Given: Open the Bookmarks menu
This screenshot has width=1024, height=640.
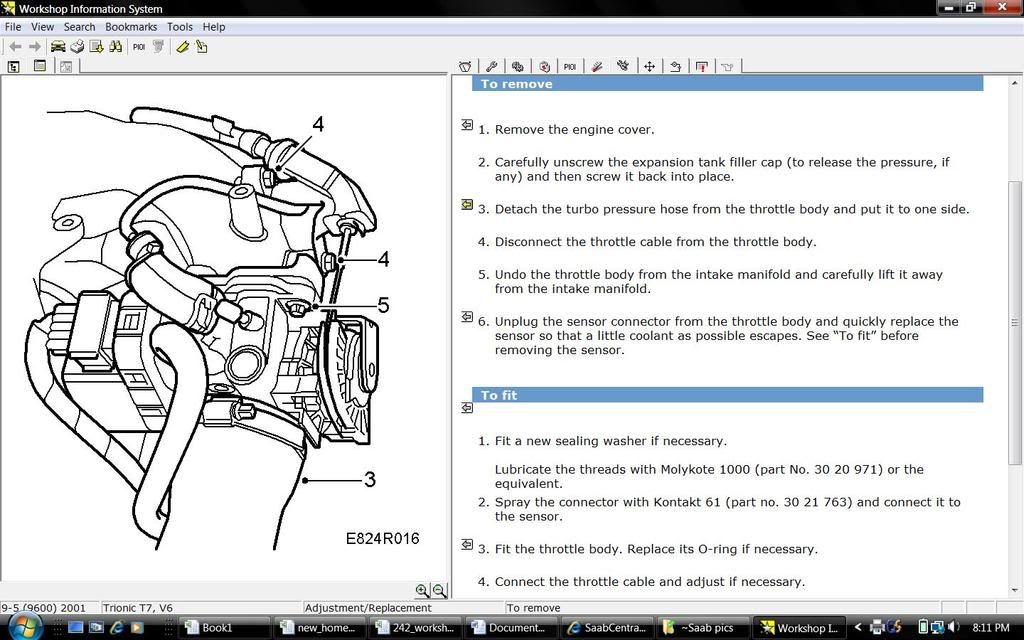Looking at the screenshot, I should (x=131, y=26).
